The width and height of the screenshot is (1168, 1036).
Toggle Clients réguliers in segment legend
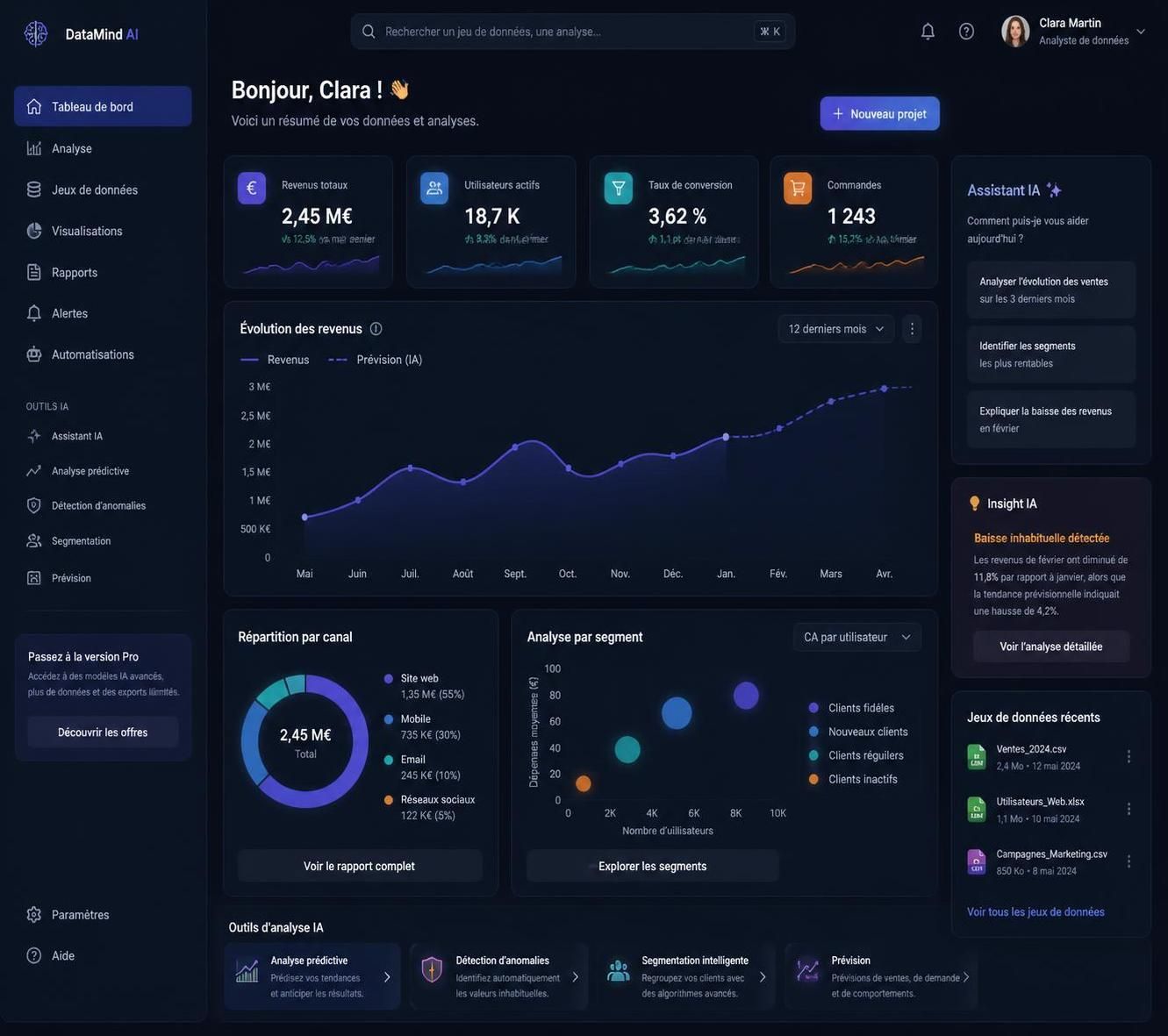click(x=856, y=755)
